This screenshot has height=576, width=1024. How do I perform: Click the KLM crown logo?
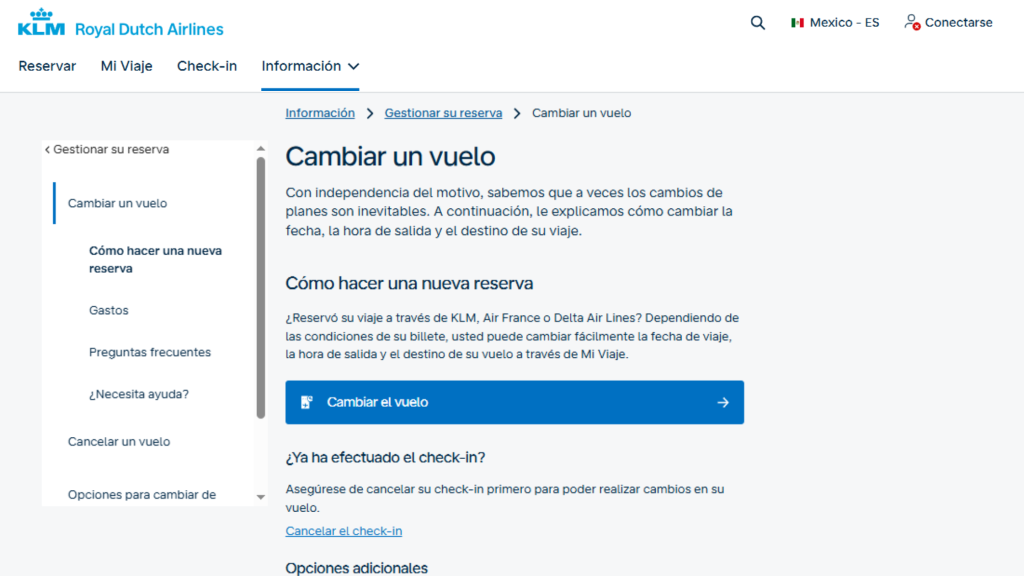(x=41, y=22)
